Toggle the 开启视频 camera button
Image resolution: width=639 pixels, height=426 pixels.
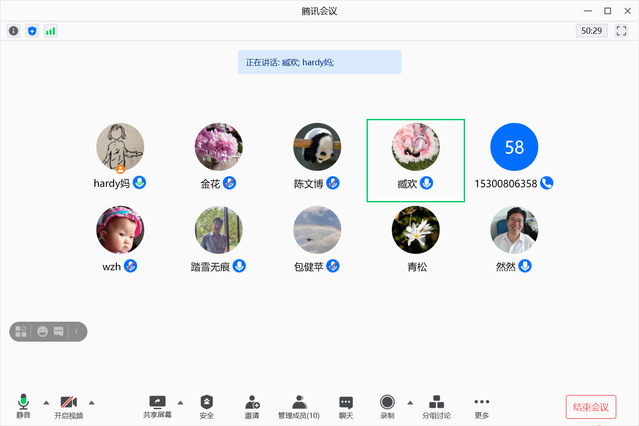(68, 405)
